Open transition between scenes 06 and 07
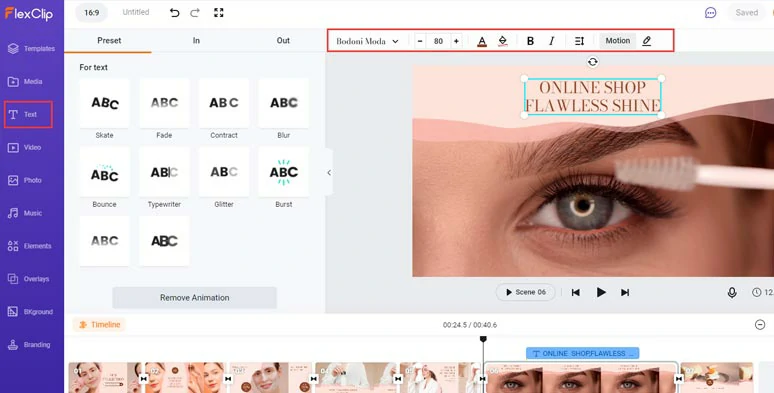Screen dimensions: 774x393 point(679,379)
